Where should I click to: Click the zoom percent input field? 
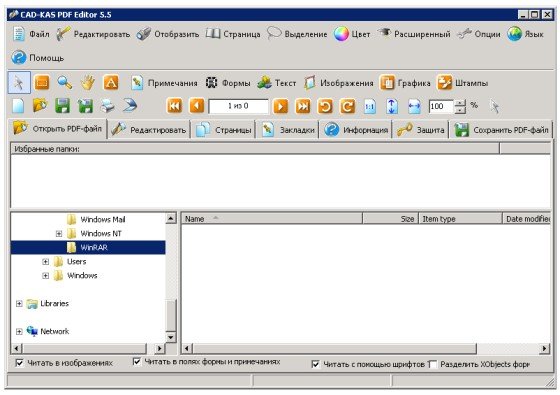(441, 106)
